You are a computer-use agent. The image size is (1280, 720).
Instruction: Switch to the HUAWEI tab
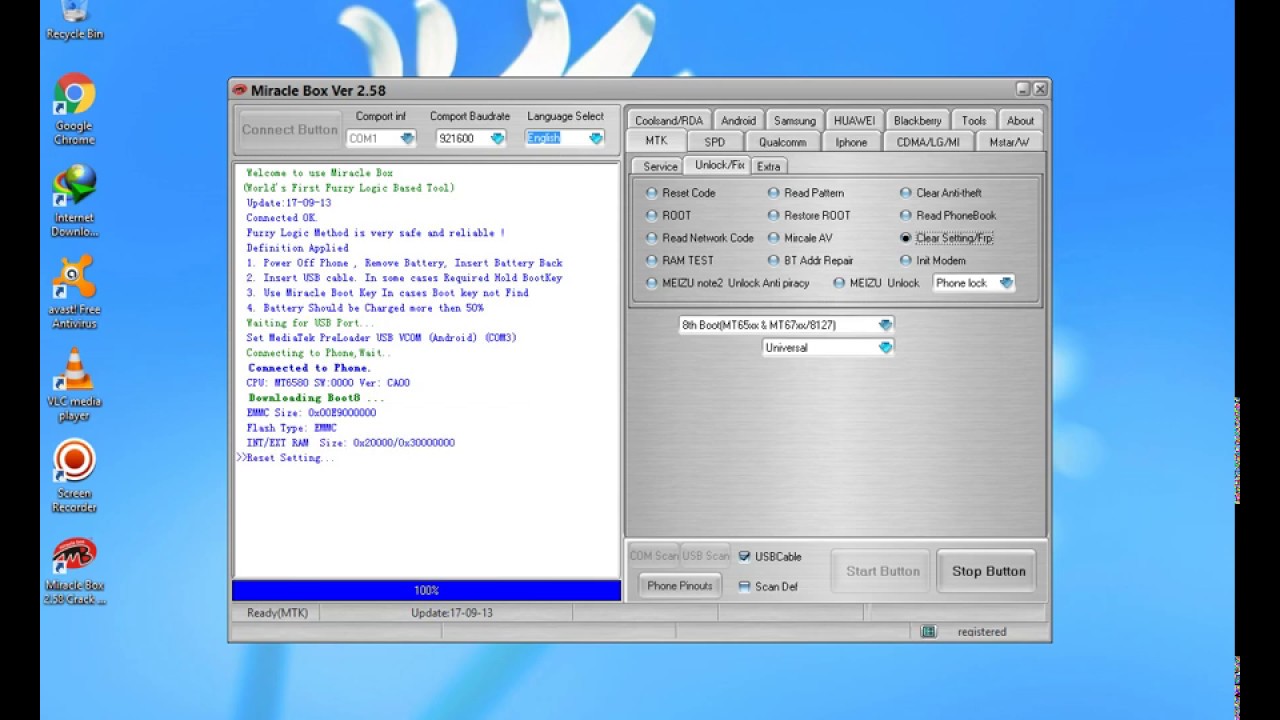point(855,120)
